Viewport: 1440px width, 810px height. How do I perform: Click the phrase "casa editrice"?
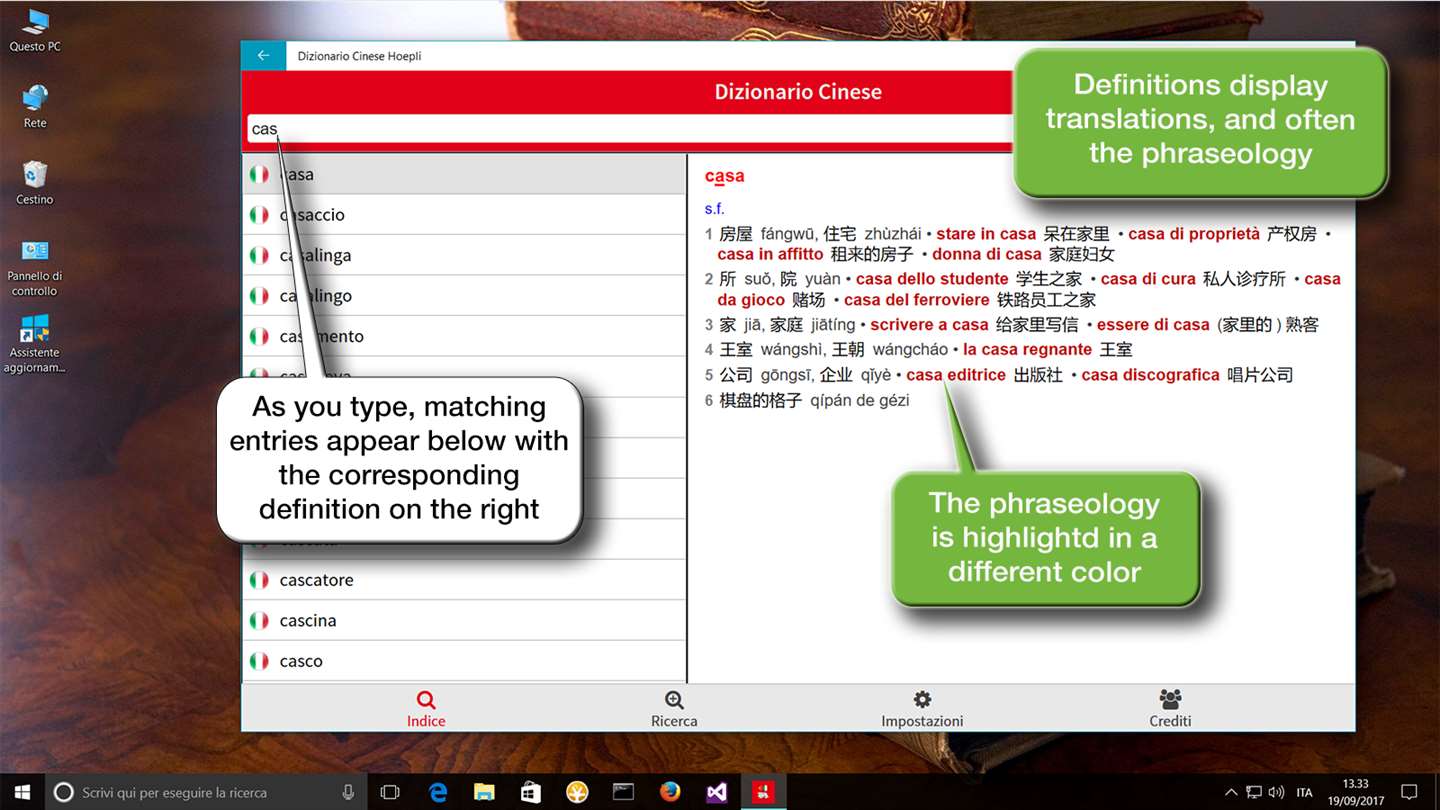pos(956,375)
